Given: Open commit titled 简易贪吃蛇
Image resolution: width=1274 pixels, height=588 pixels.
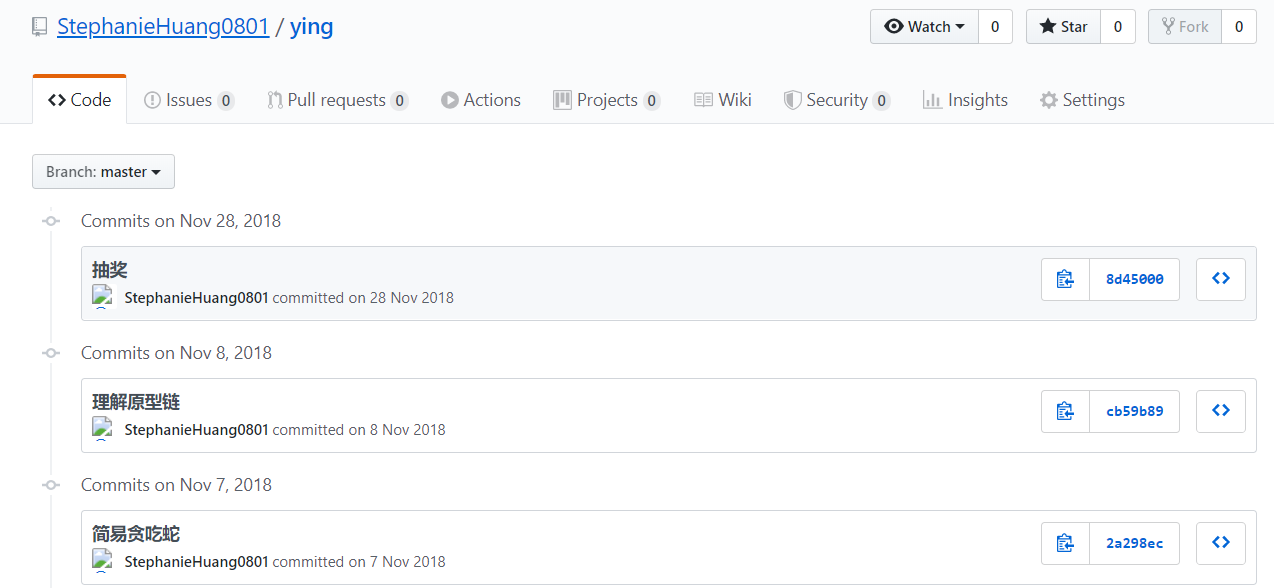Looking at the screenshot, I should click(136, 534).
